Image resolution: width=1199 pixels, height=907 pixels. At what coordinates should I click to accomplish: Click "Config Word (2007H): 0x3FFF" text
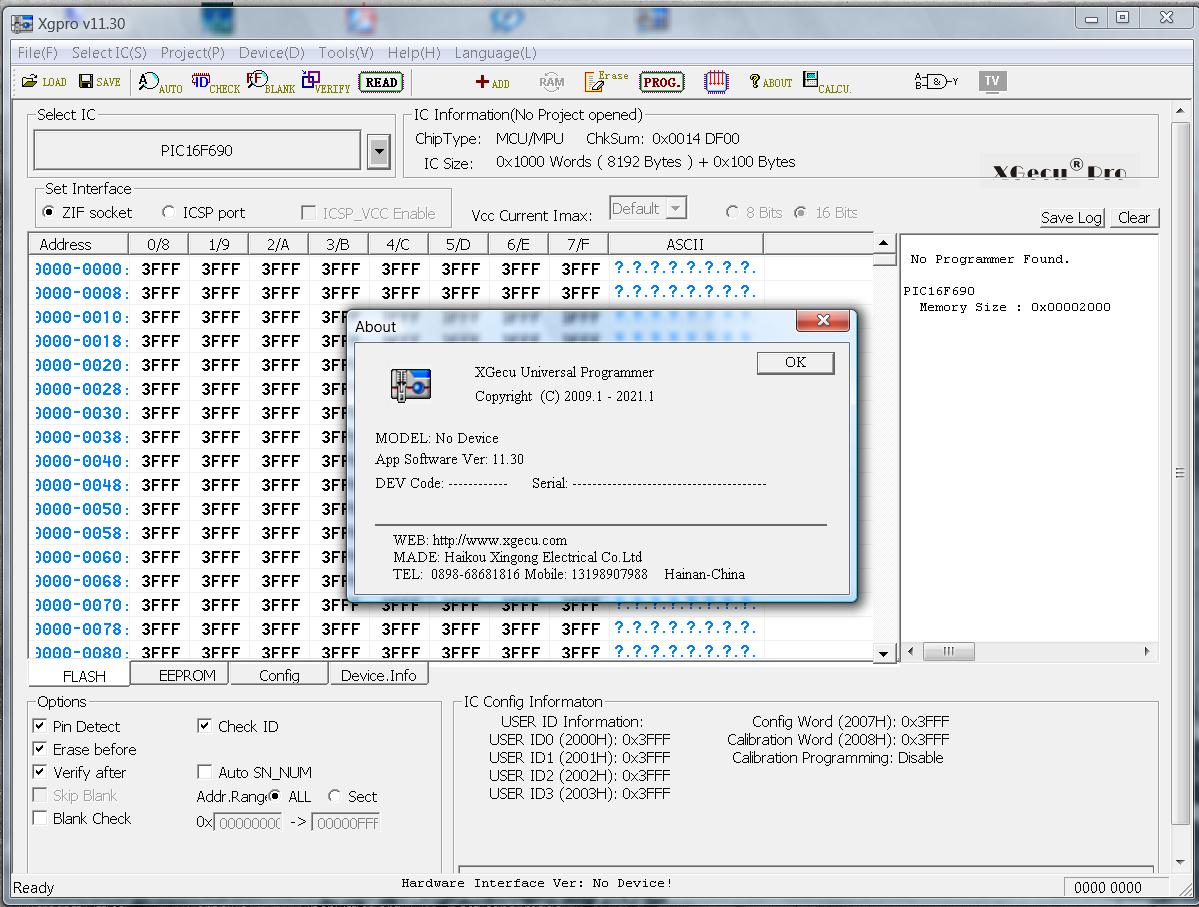(850, 722)
